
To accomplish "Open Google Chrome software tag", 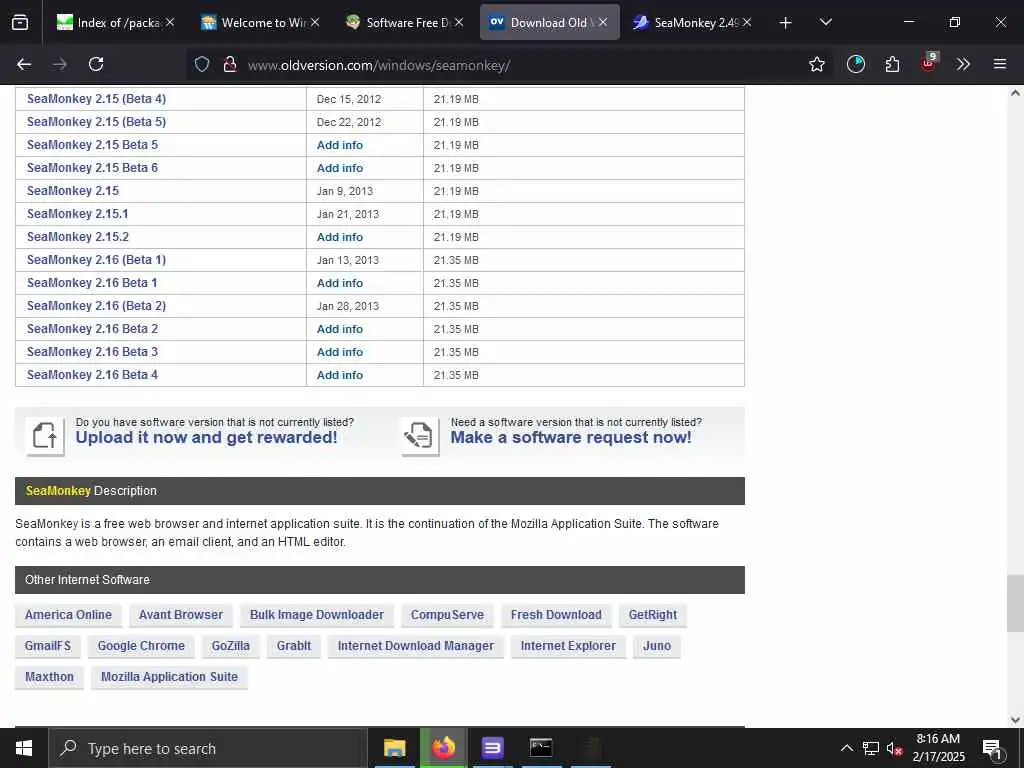I will [x=141, y=646].
